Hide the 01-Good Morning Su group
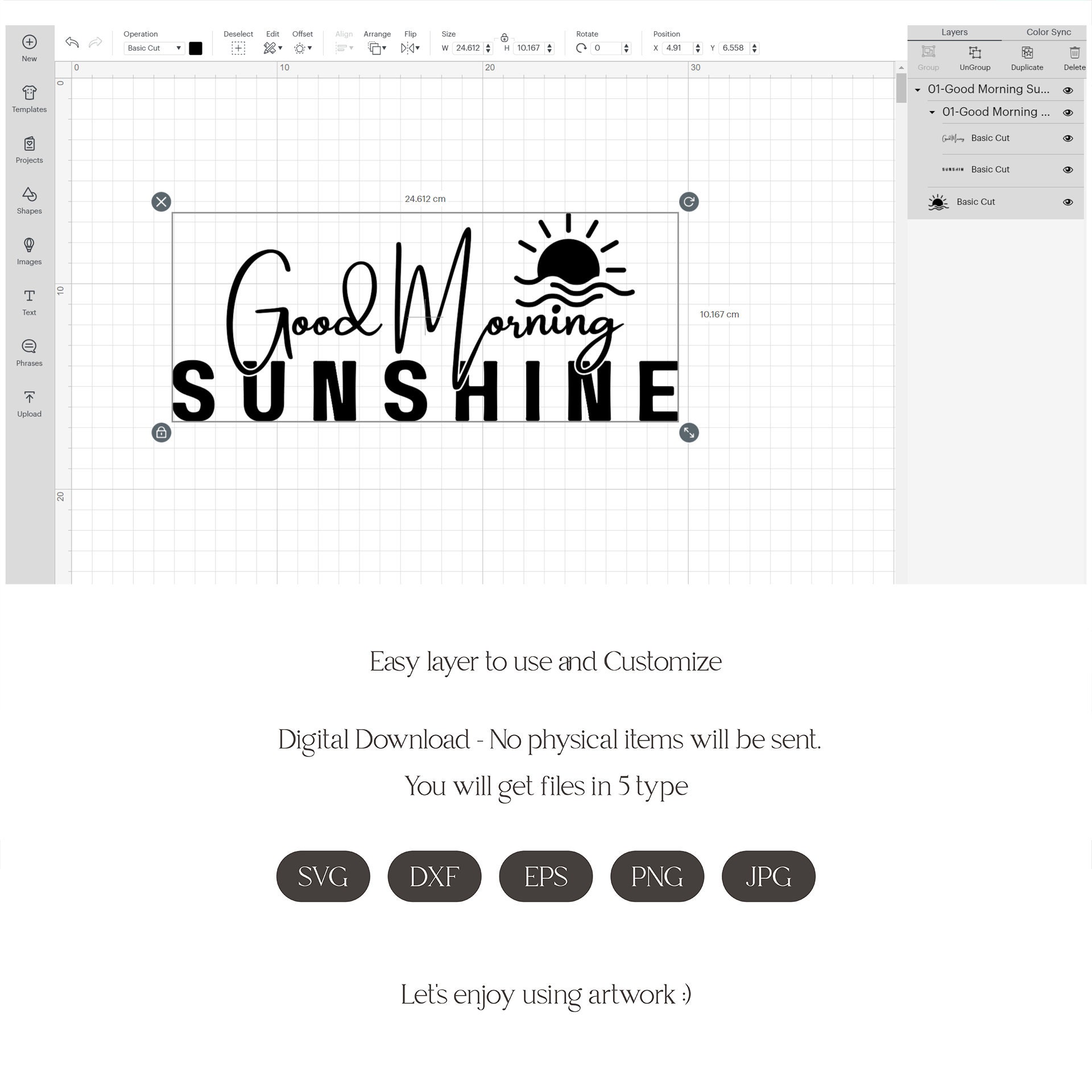Viewport: 1092px width, 1092px height. click(1068, 90)
